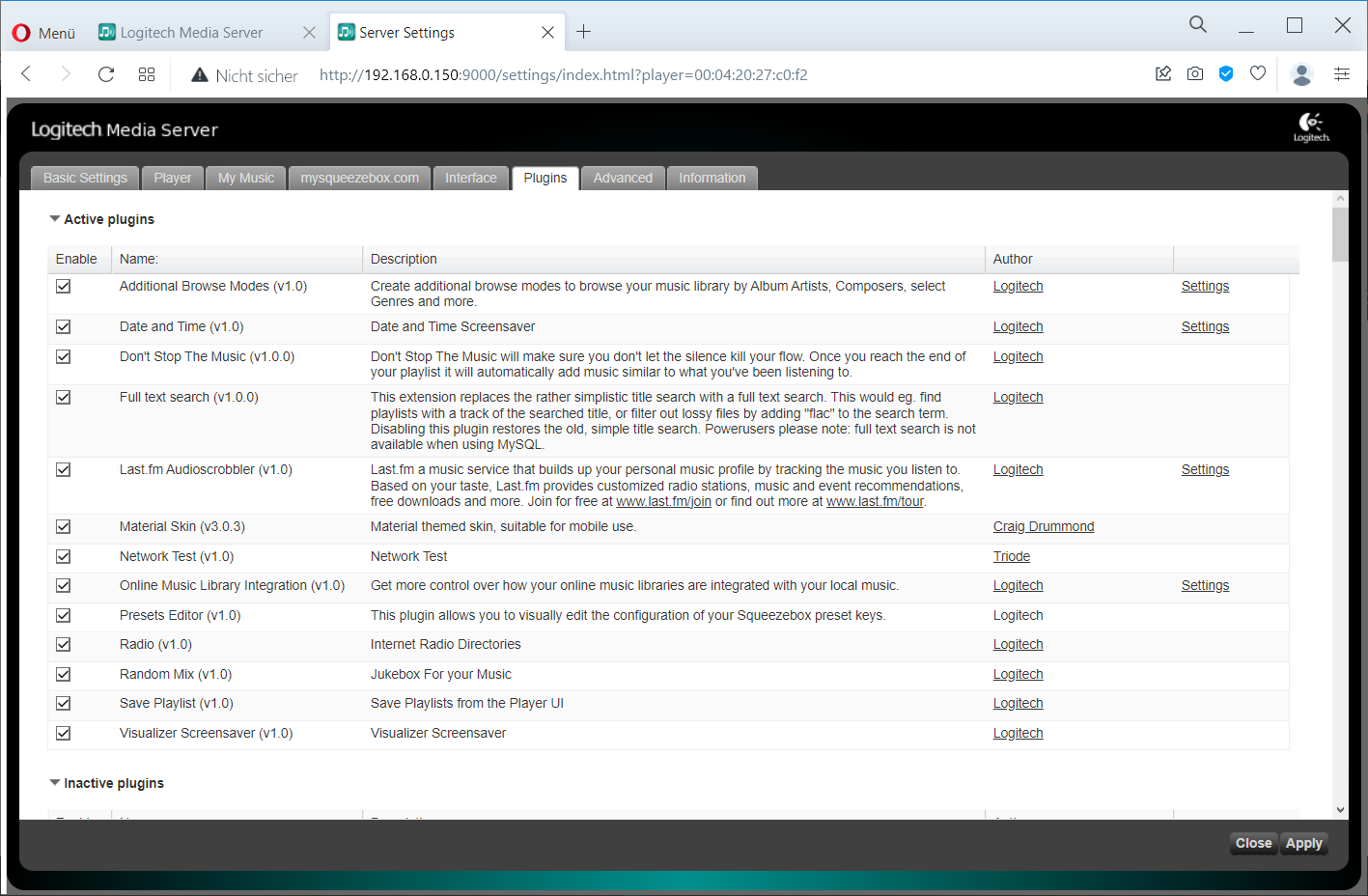Open the Basic Settings tab

tap(85, 178)
